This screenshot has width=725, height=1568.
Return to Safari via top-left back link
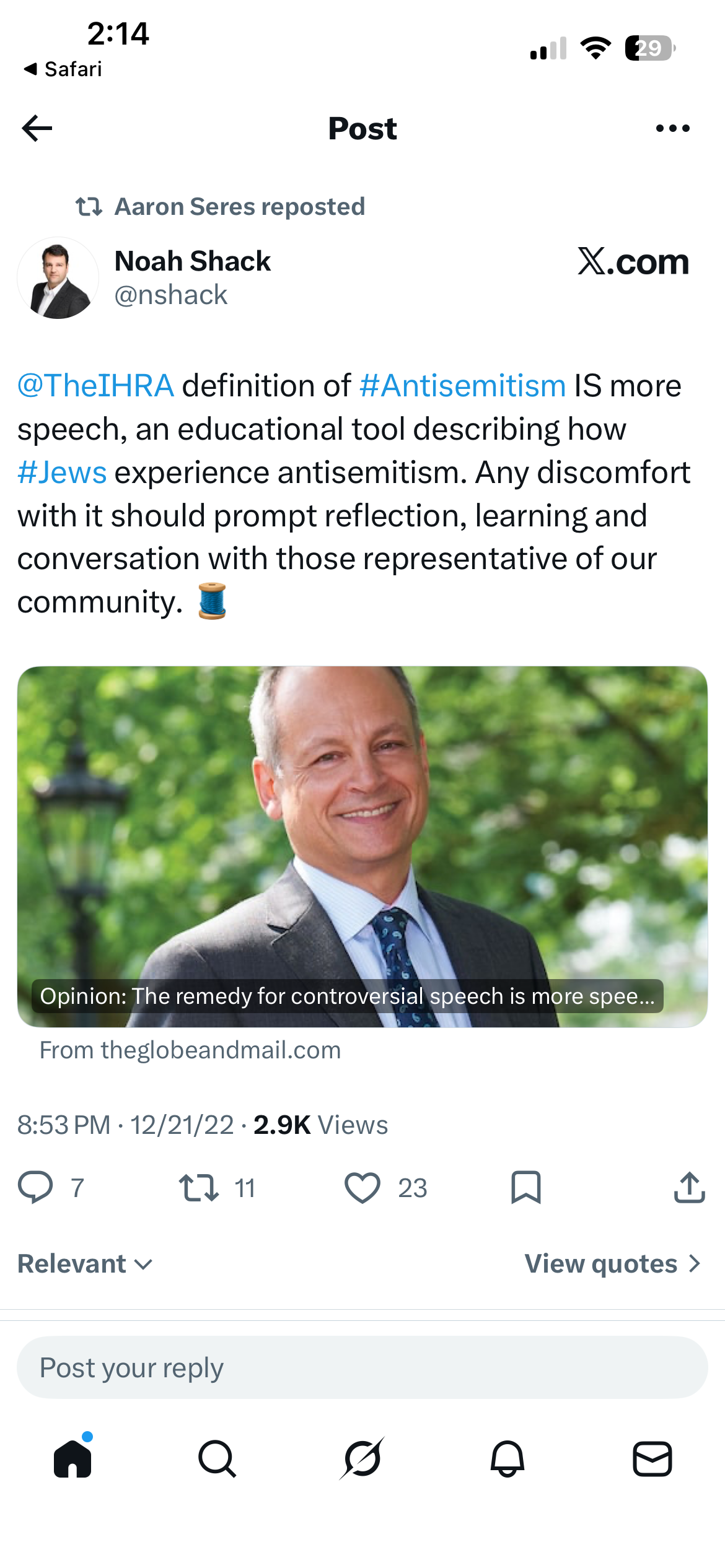62,69
